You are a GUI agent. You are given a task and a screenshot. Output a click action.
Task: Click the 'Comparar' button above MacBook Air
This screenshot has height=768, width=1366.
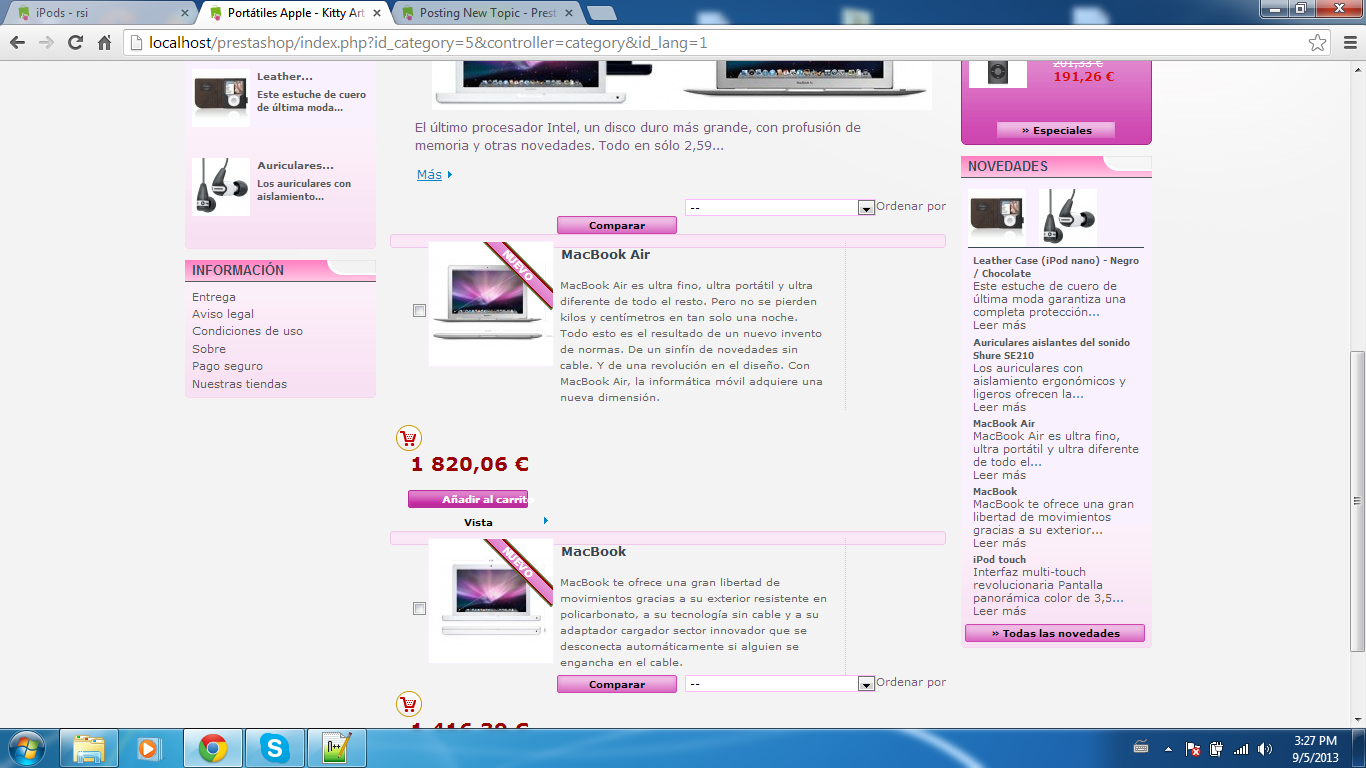click(x=617, y=226)
